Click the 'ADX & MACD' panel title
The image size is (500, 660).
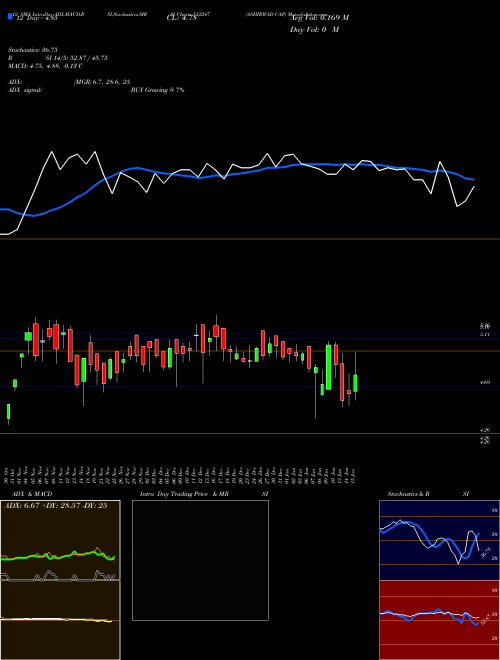32,494
